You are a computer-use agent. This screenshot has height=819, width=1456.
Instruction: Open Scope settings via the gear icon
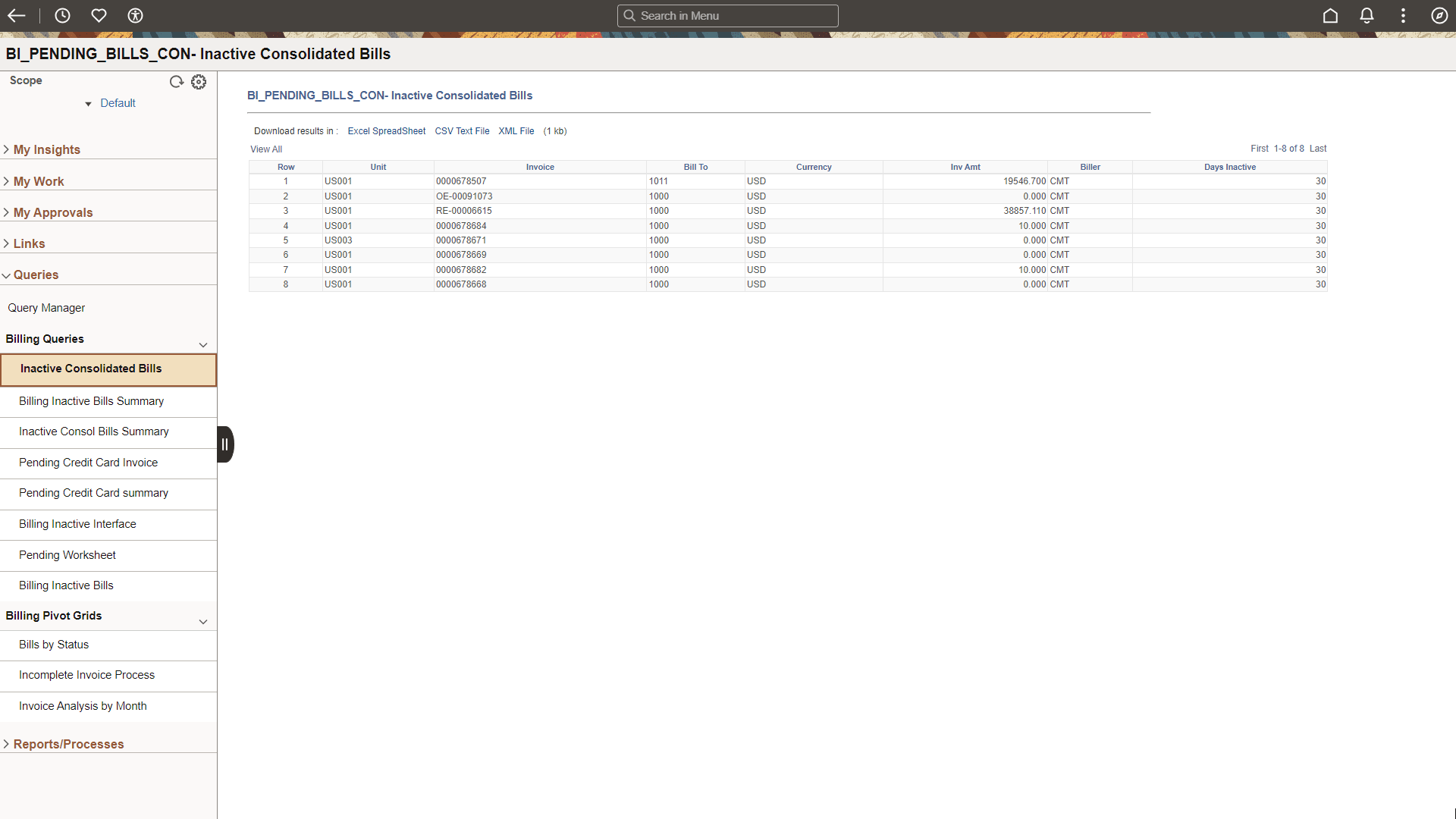(199, 82)
